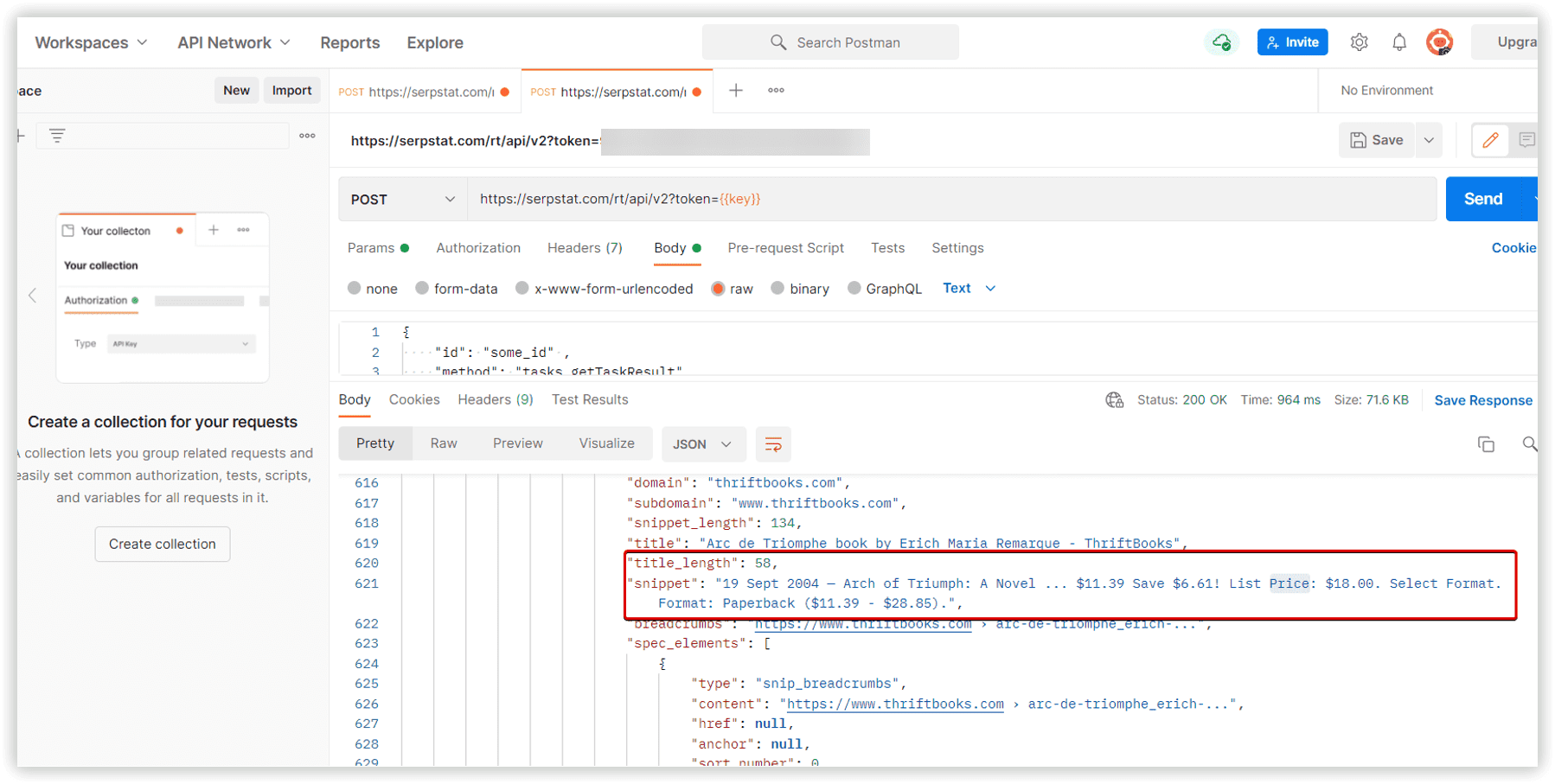Open the POST method dropdown
This screenshot has width=1555, height=784.
click(403, 200)
